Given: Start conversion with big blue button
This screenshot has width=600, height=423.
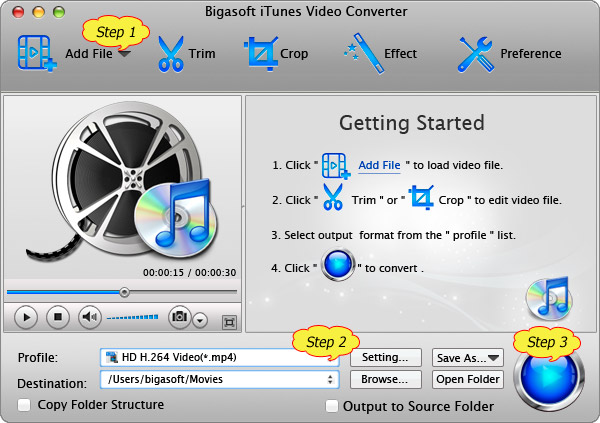Looking at the screenshot, I should click(549, 377).
